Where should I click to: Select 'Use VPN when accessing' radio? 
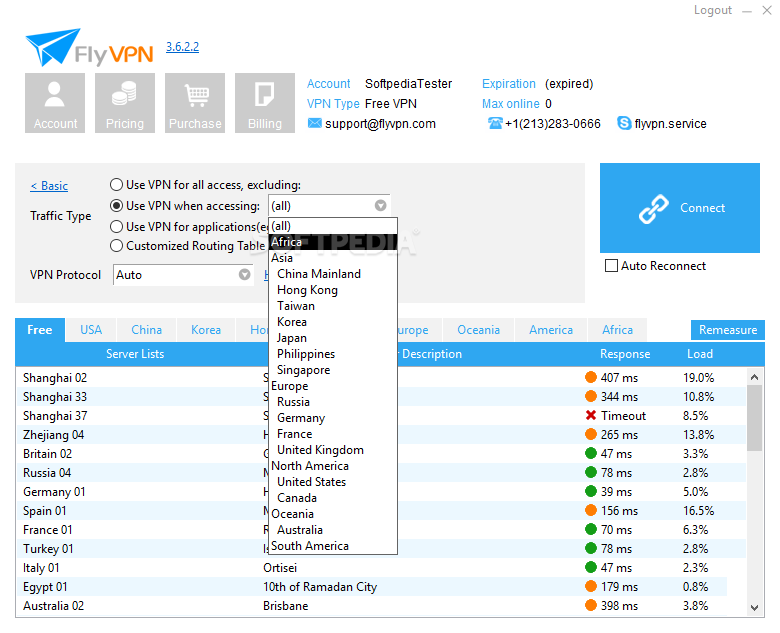coord(116,206)
